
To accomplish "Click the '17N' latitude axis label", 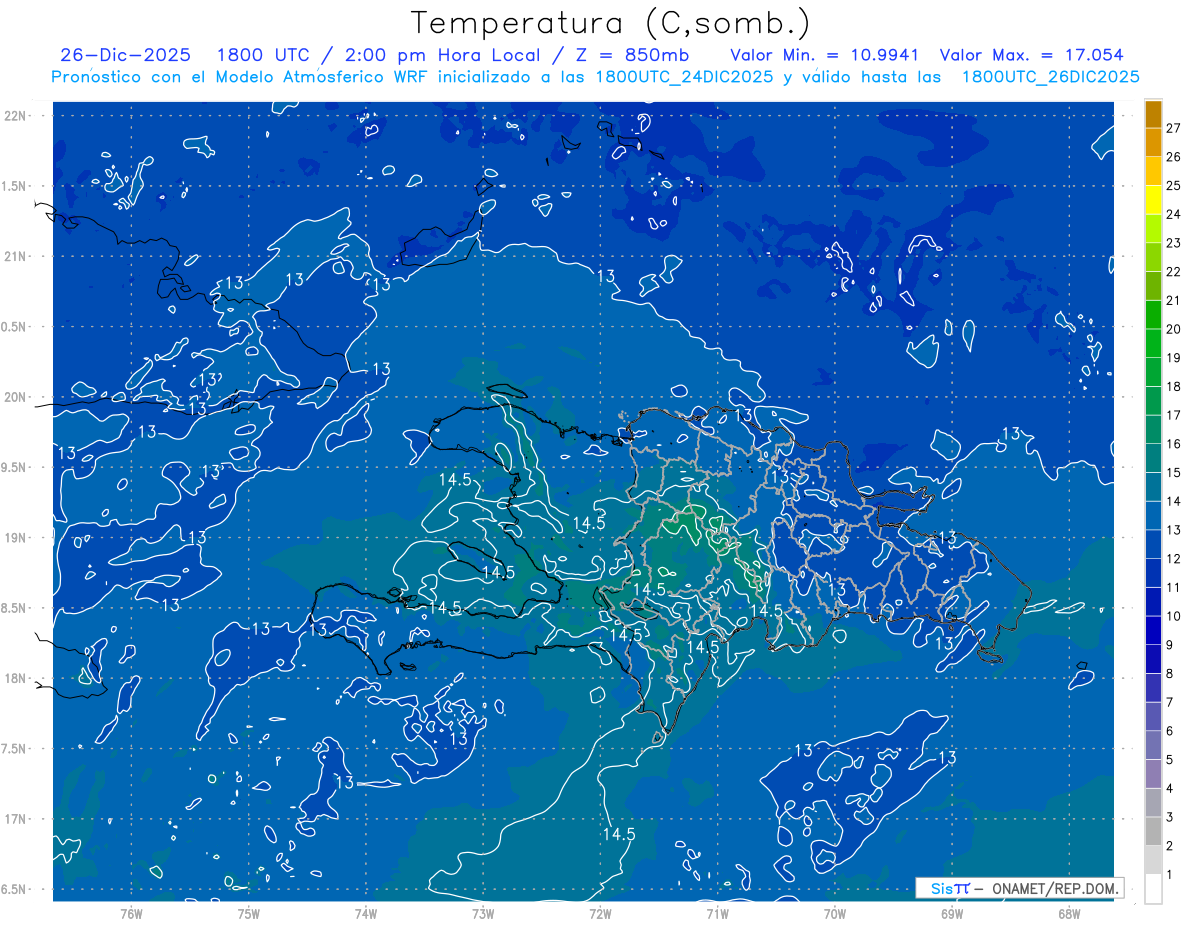I will point(16,819).
